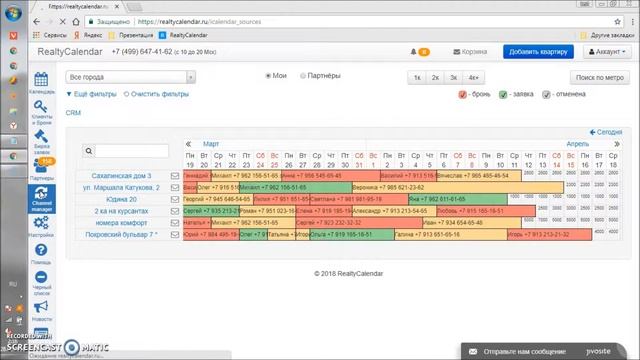Open the CRM link

point(73,113)
